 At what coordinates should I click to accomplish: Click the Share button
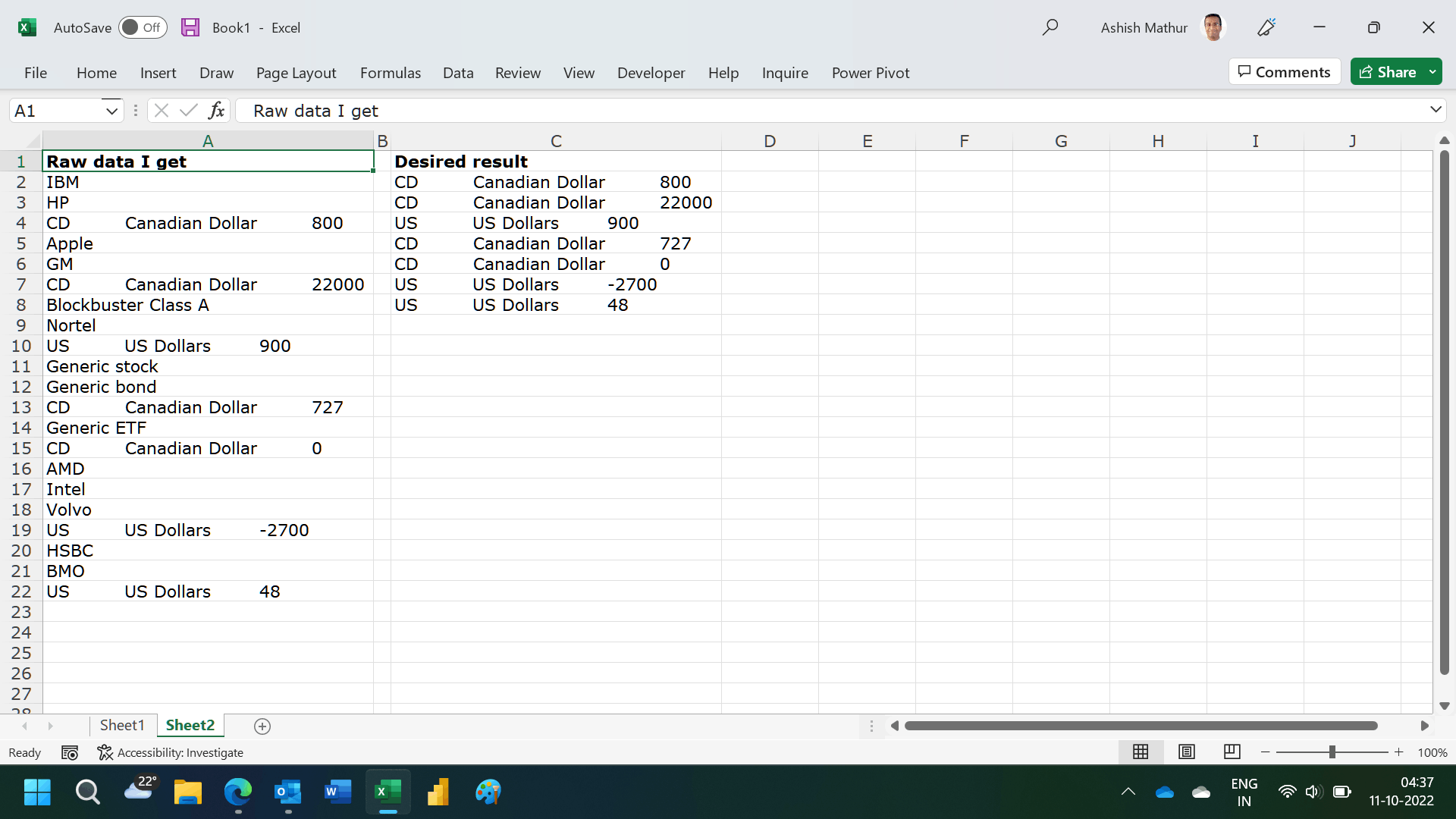tap(1388, 72)
